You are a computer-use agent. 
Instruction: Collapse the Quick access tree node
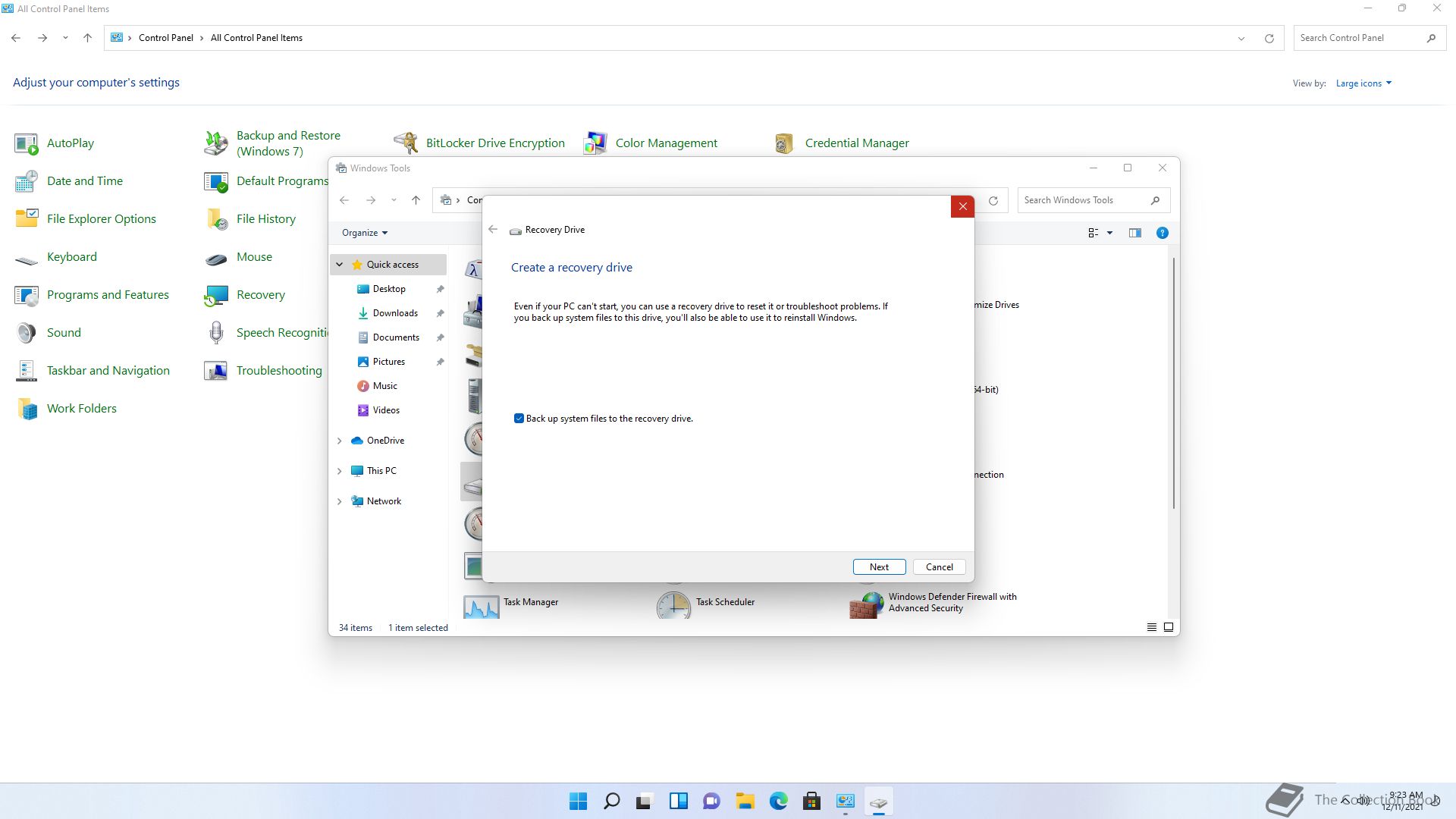(x=340, y=265)
